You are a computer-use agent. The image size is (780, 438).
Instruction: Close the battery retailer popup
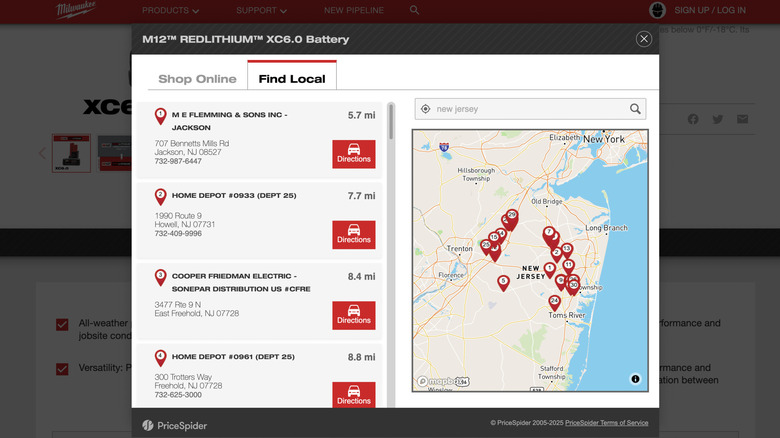click(x=644, y=39)
